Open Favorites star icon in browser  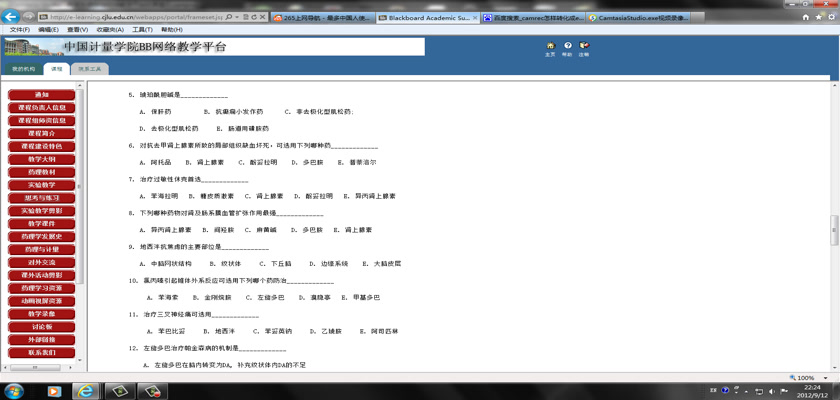(x=818, y=18)
